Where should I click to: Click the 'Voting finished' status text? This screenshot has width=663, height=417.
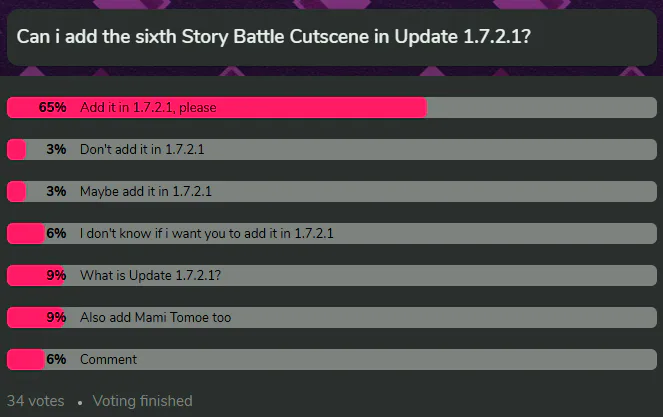pyautogui.click(x=142, y=401)
